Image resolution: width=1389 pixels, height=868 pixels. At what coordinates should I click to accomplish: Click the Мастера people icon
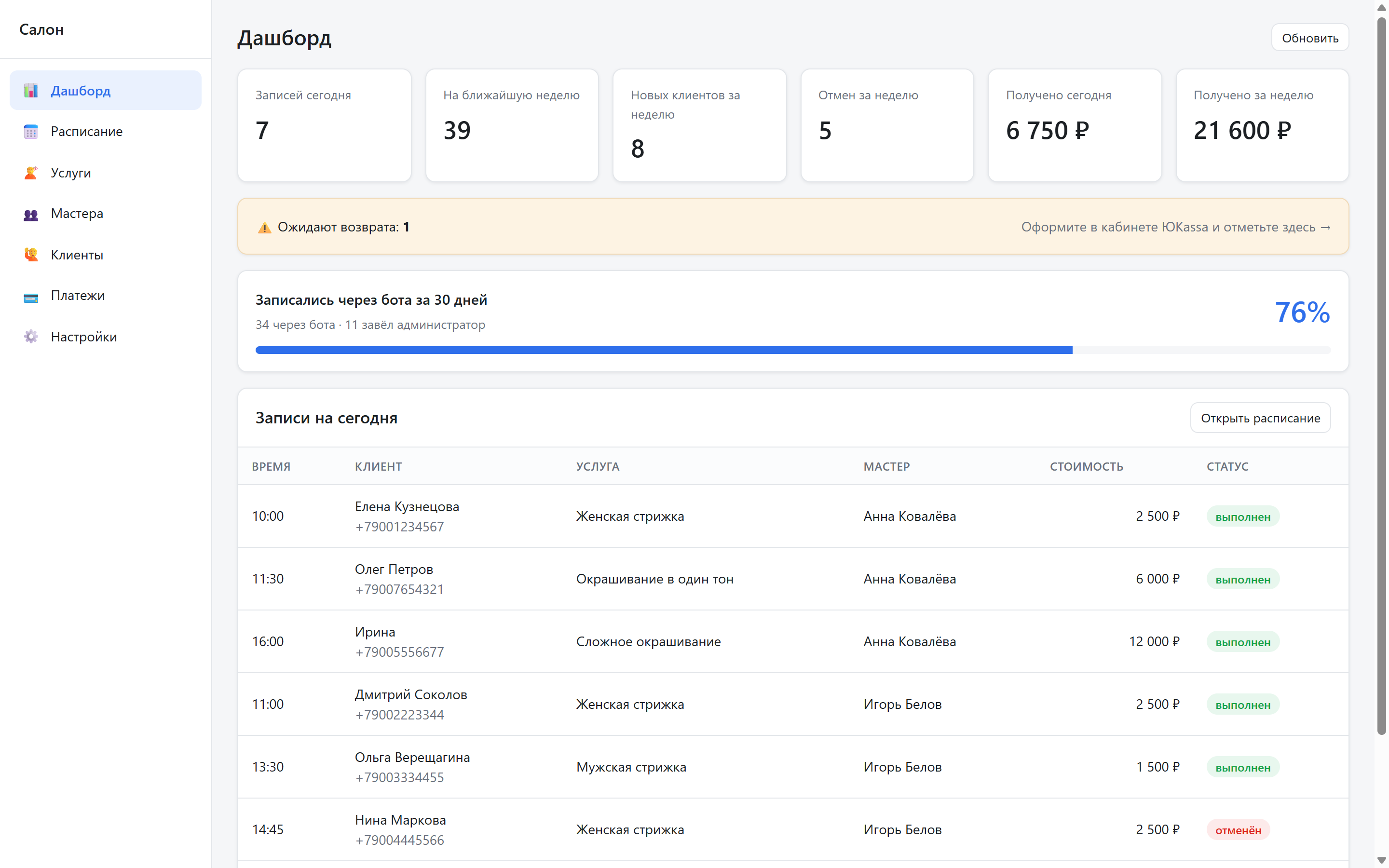(x=31, y=214)
